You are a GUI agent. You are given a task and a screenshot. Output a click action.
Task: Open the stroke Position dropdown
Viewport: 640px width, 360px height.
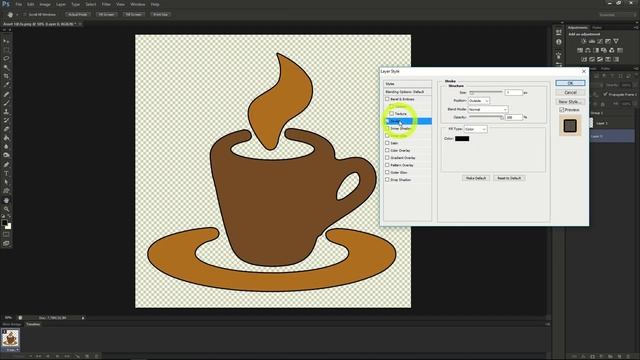point(478,101)
